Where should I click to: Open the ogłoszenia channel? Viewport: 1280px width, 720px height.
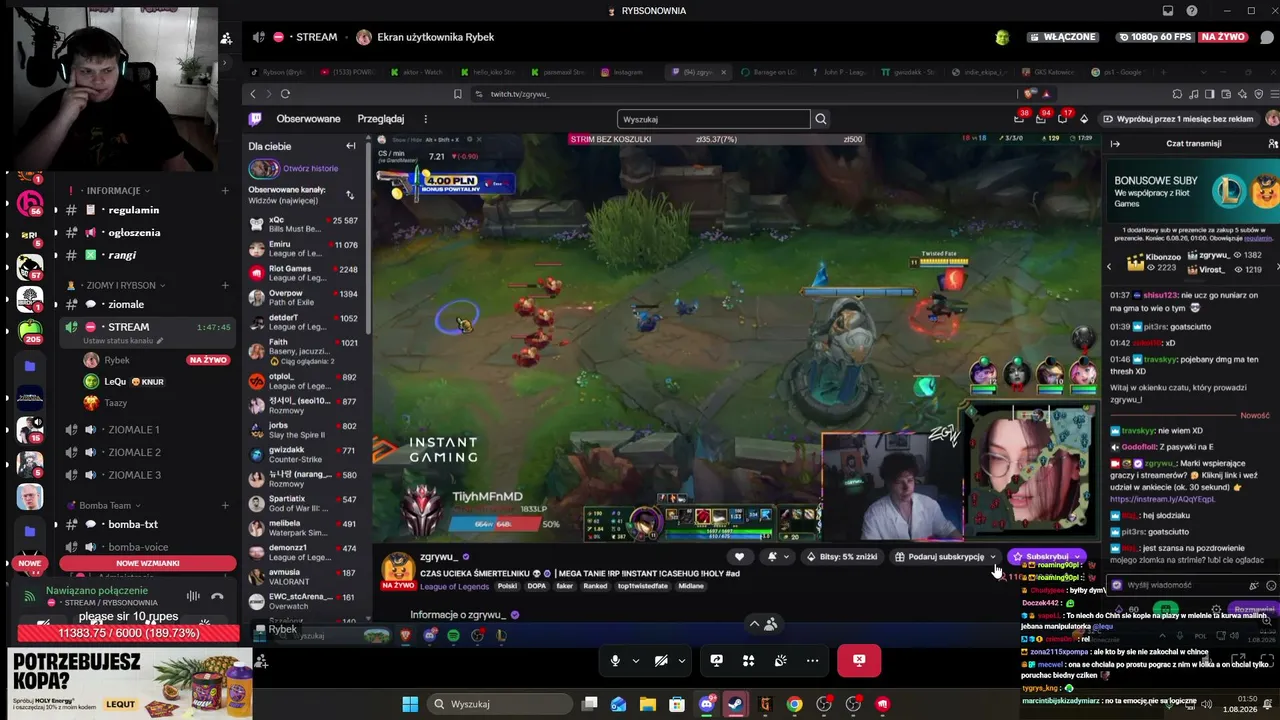(x=133, y=232)
